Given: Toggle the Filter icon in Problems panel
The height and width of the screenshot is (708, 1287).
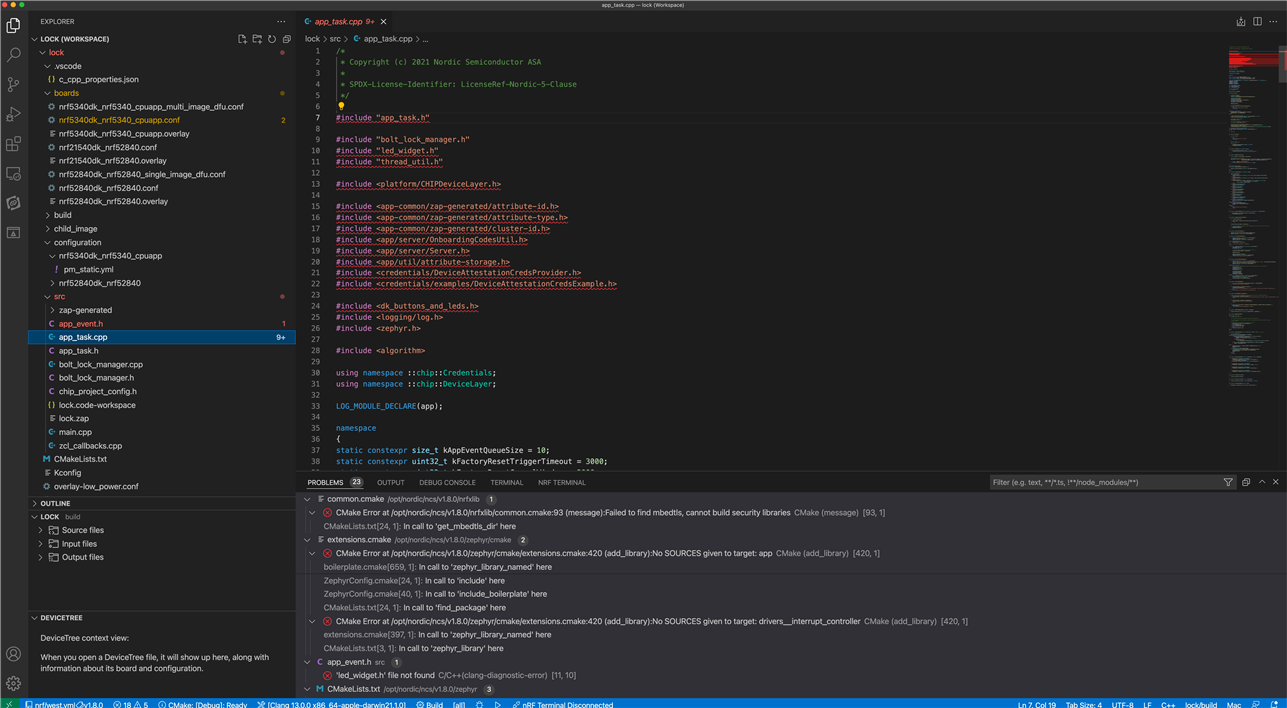Looking at the screenshot, I should [x=1228, y=482].
